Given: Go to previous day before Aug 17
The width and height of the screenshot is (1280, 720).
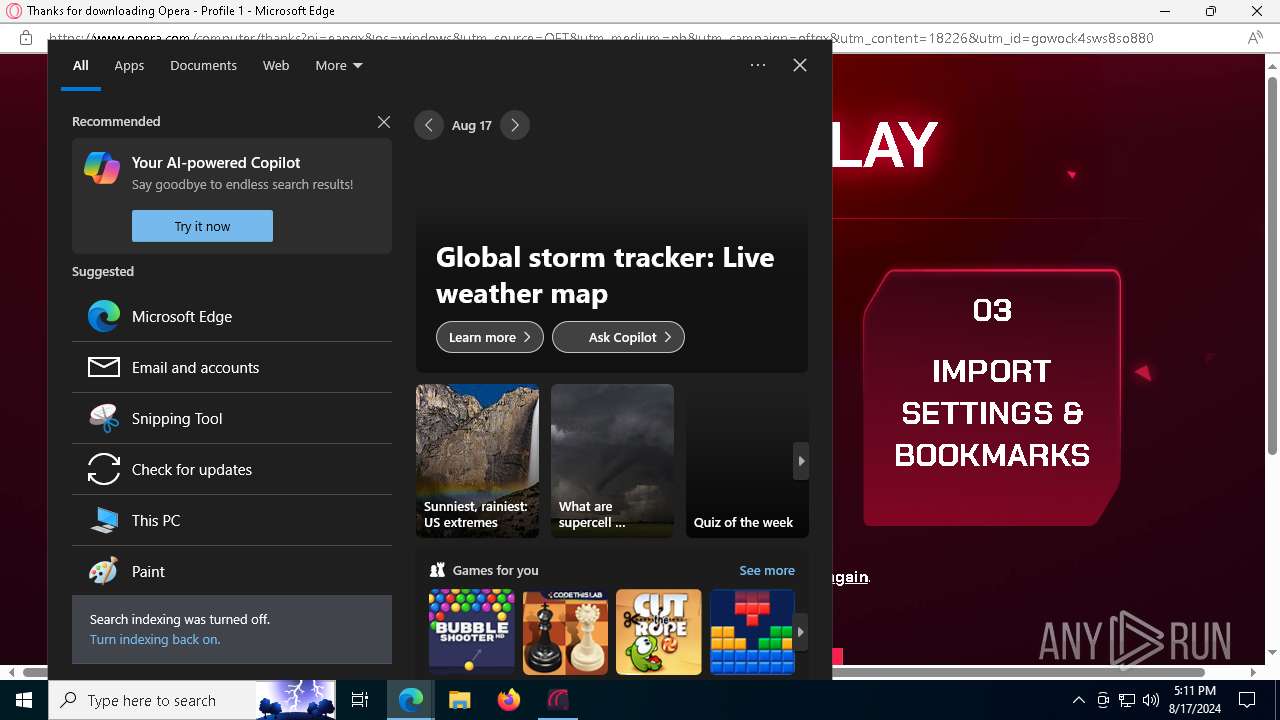Looking at the screenshot, I should [429, 125].
